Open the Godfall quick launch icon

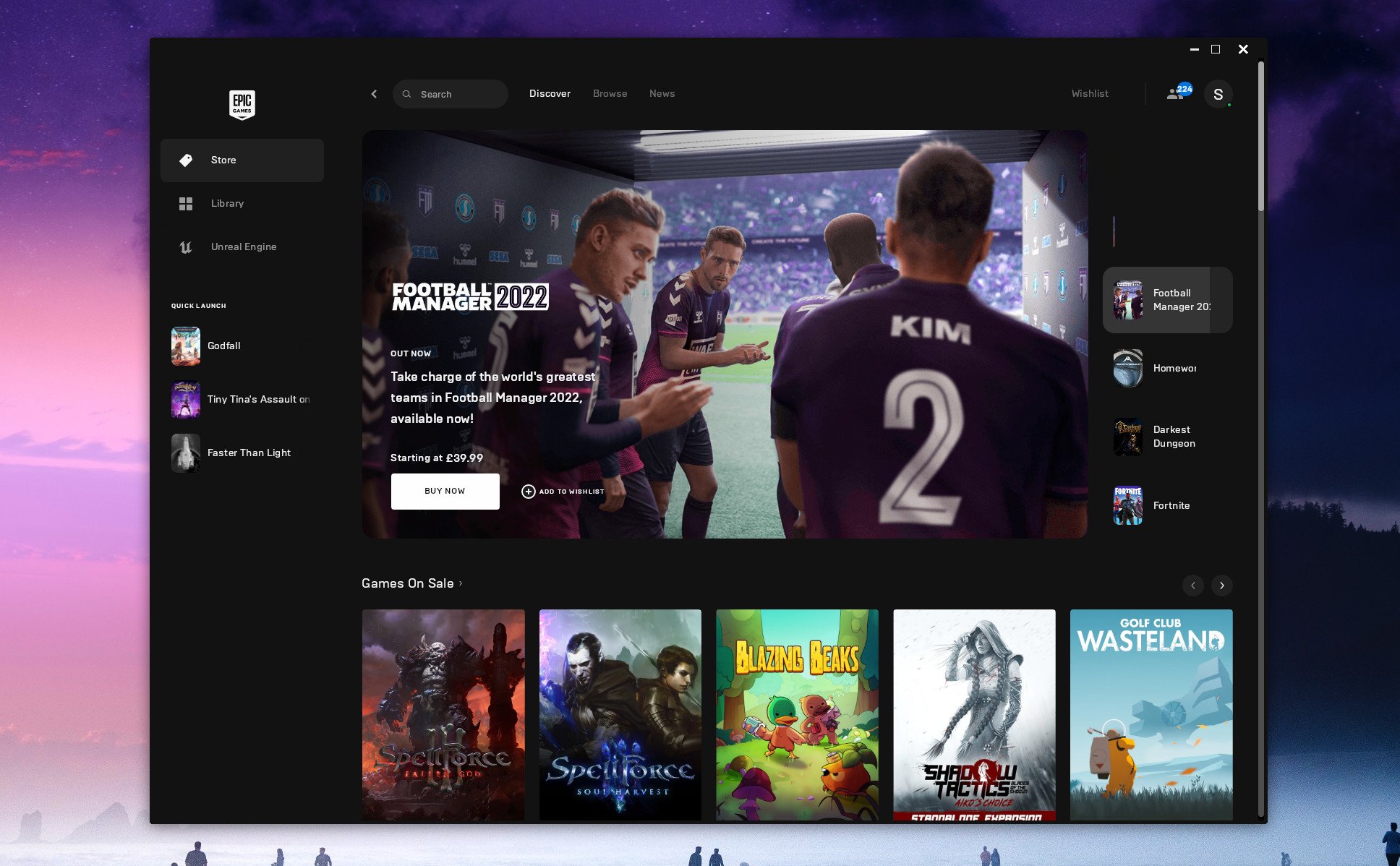point(183,345)
